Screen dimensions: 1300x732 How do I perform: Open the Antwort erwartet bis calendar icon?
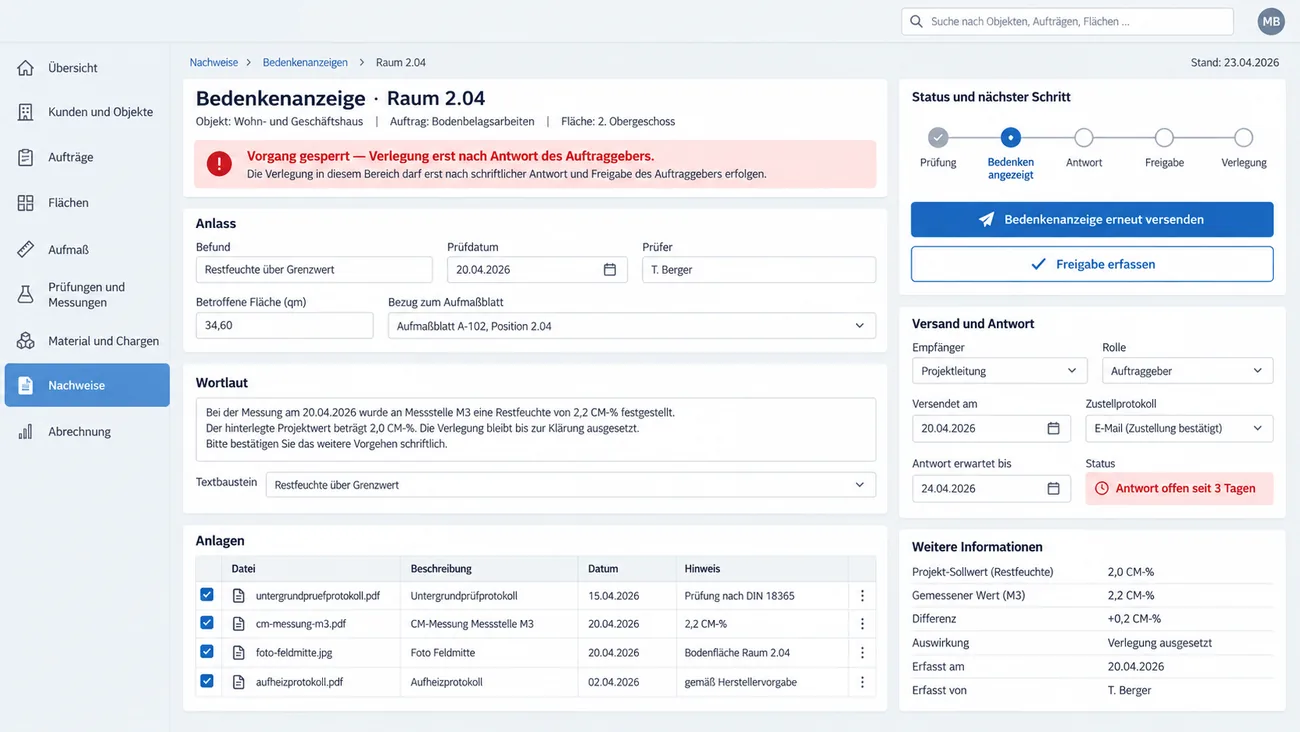click(x=1053, y=488)
